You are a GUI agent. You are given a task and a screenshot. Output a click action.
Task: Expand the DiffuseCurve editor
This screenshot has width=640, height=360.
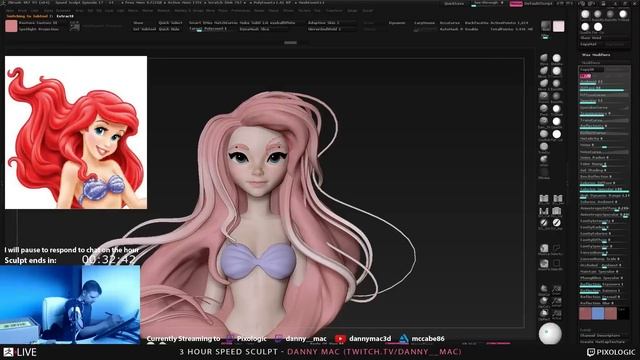(x=604, y=95)
